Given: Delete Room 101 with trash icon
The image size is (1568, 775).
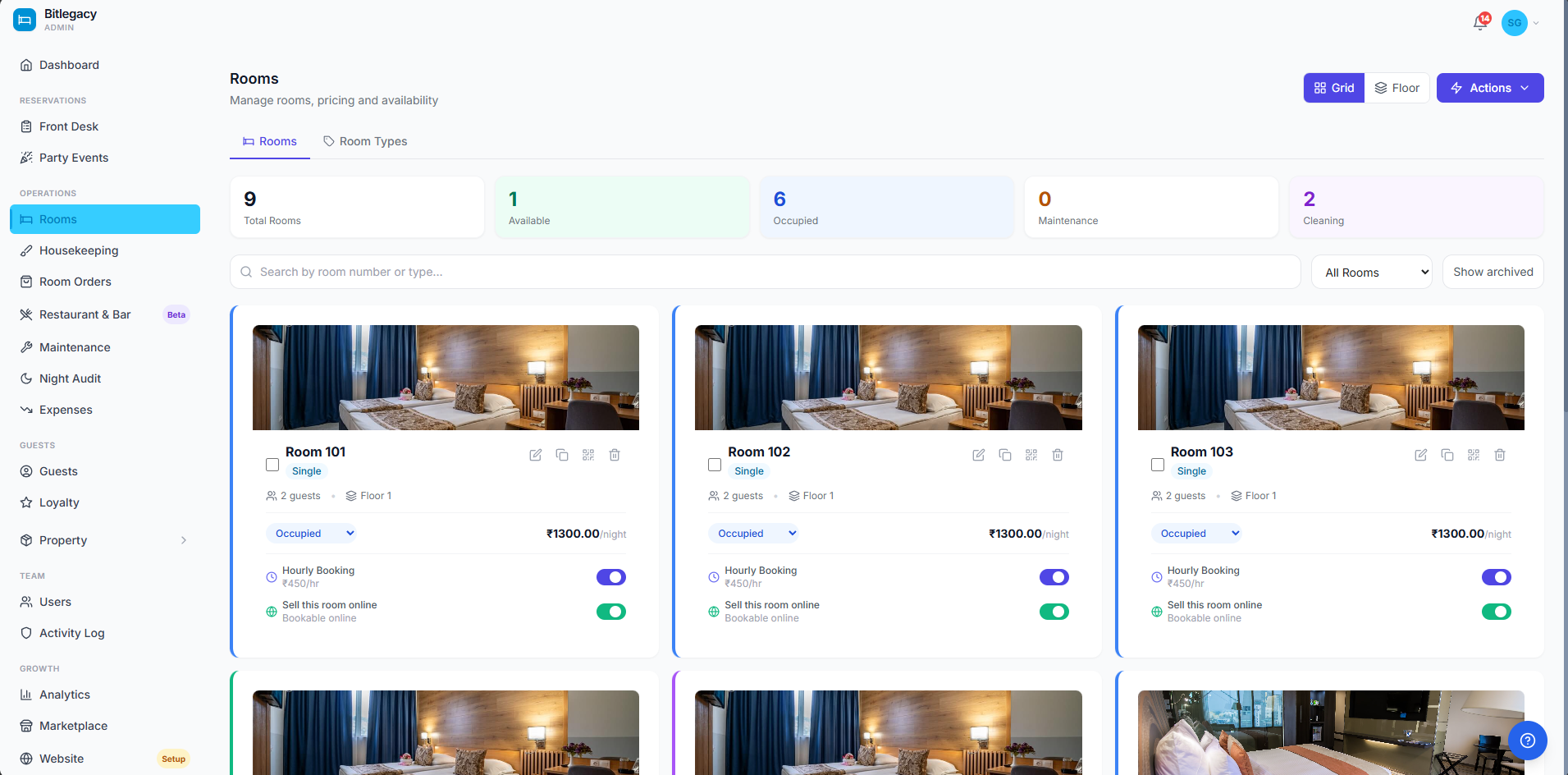Looking at the screenshot, I should point(615,455).
